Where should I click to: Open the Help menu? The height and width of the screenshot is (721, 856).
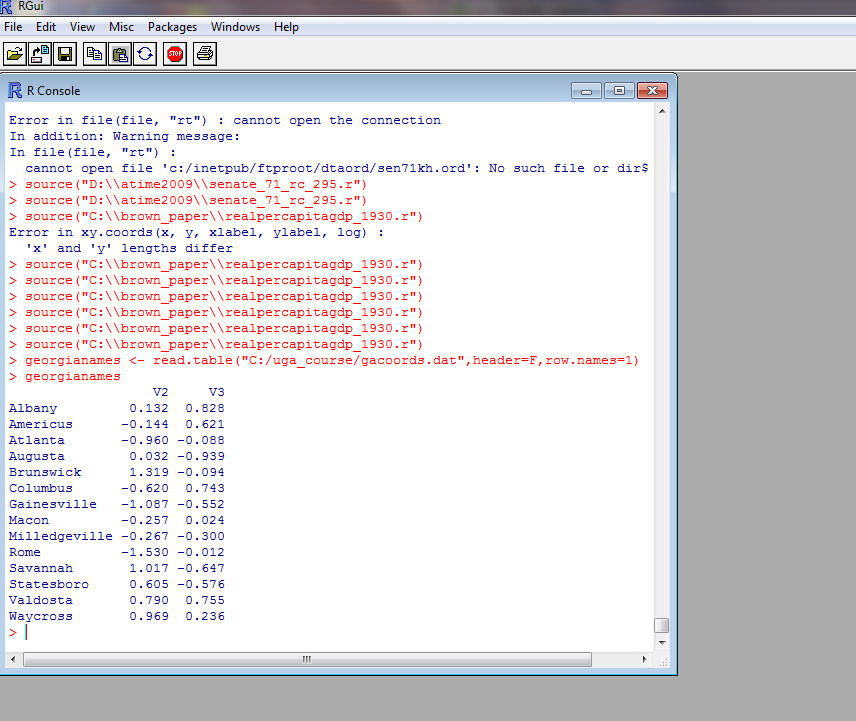(286, 27)
